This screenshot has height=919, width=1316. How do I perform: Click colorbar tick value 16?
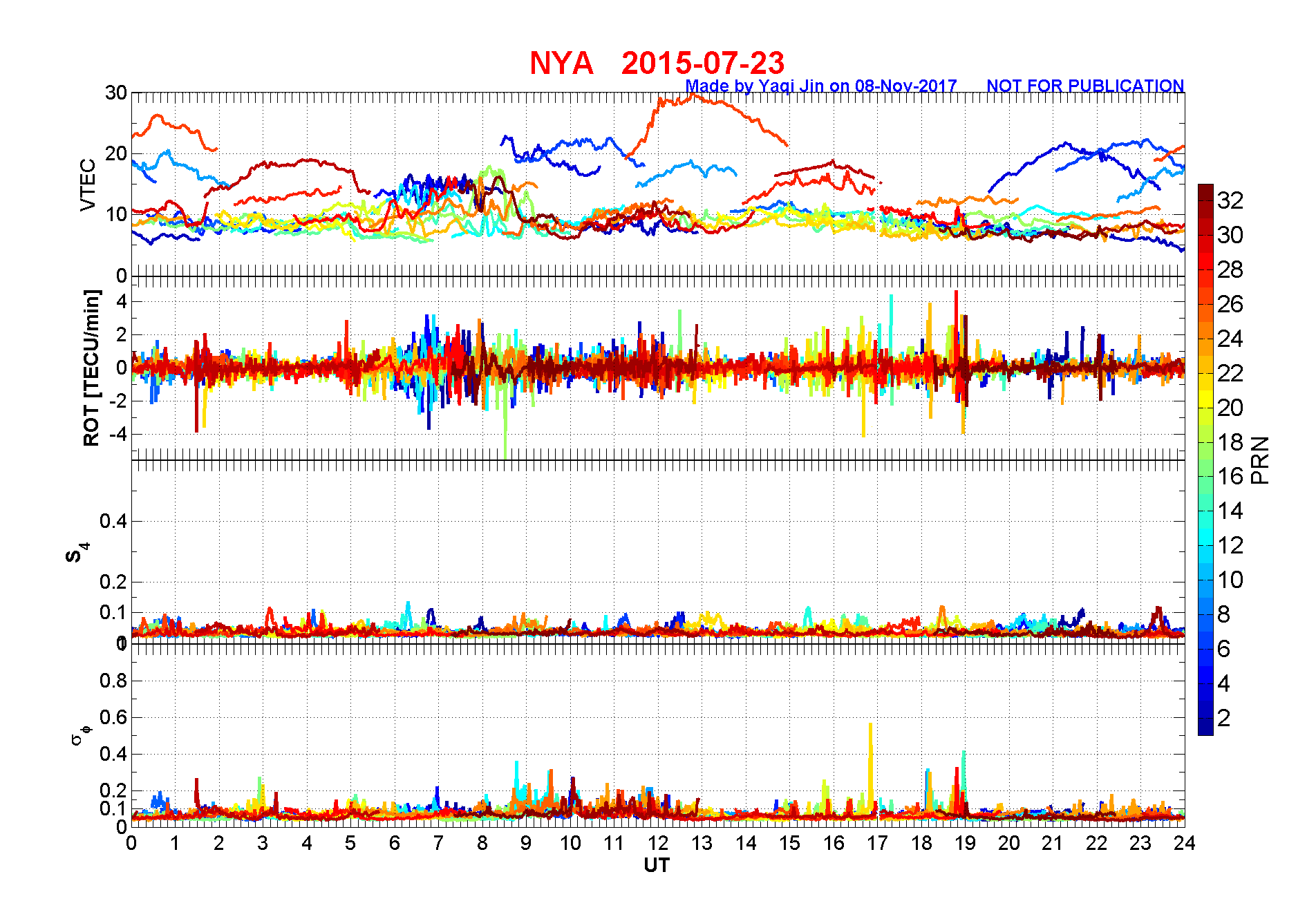click(x=1230, y=476)
